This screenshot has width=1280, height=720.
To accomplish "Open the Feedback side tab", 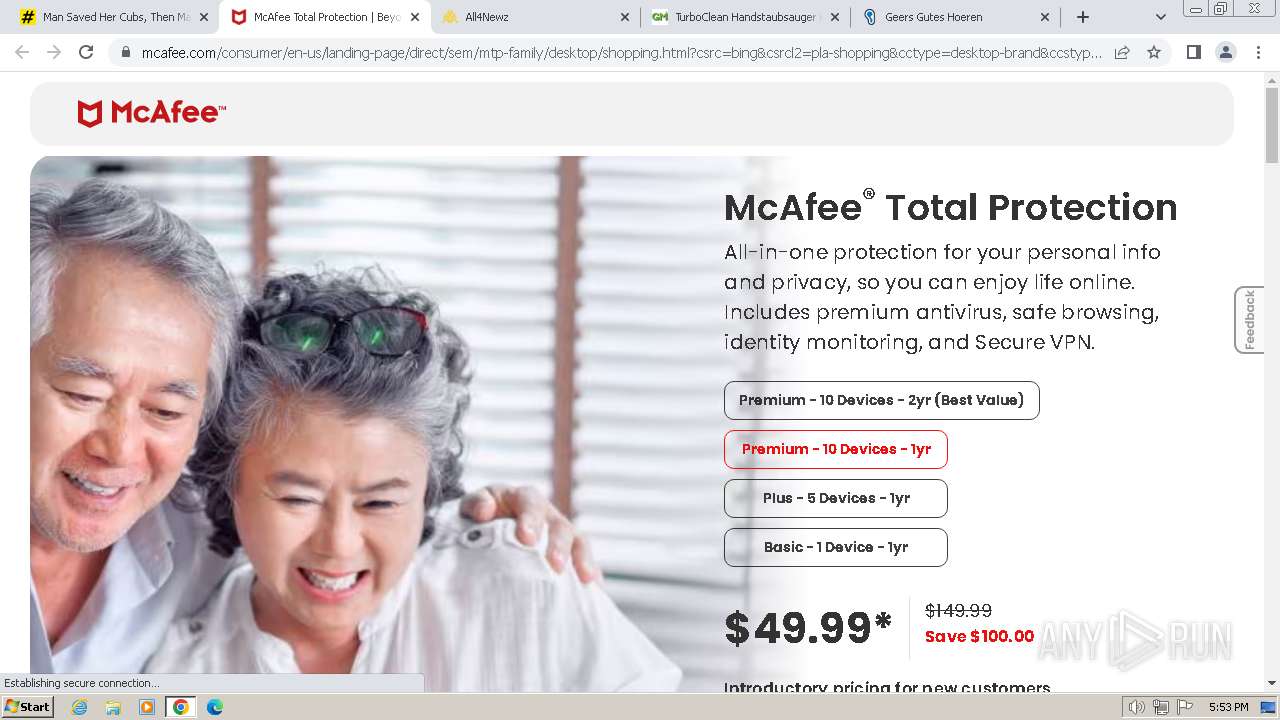I will [x=1249, y=320].
